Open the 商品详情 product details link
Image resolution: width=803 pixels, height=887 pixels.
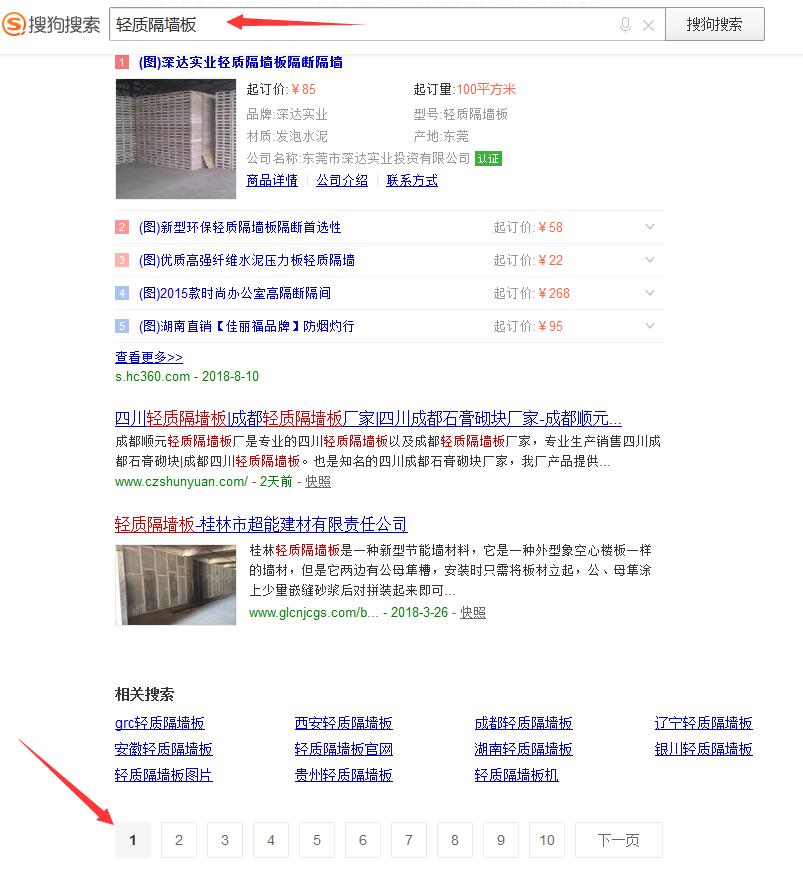click(x=272, y=181)
